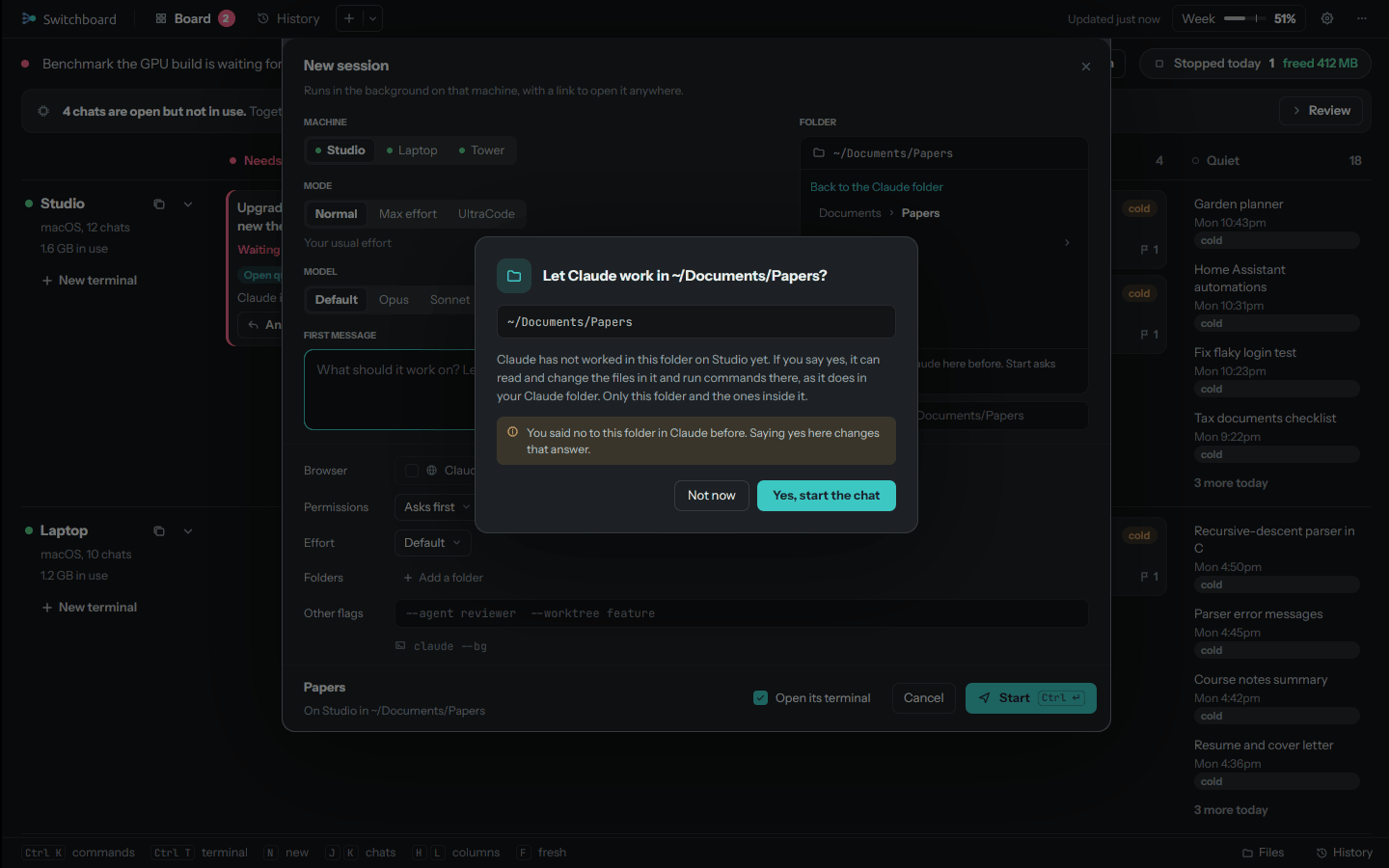This screenshot has width=1389, height=868.
Task: Click the chip icon beside '4 chats are open'
Action: [x=43, y=111]
